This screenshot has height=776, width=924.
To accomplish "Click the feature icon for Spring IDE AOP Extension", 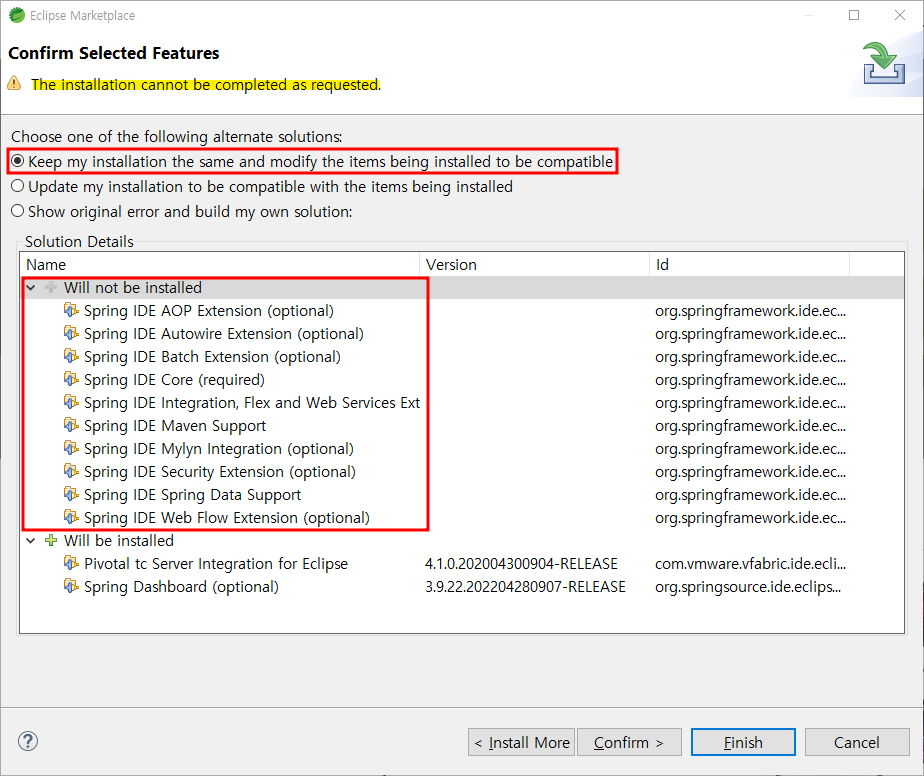I will (x=71, y=310).
